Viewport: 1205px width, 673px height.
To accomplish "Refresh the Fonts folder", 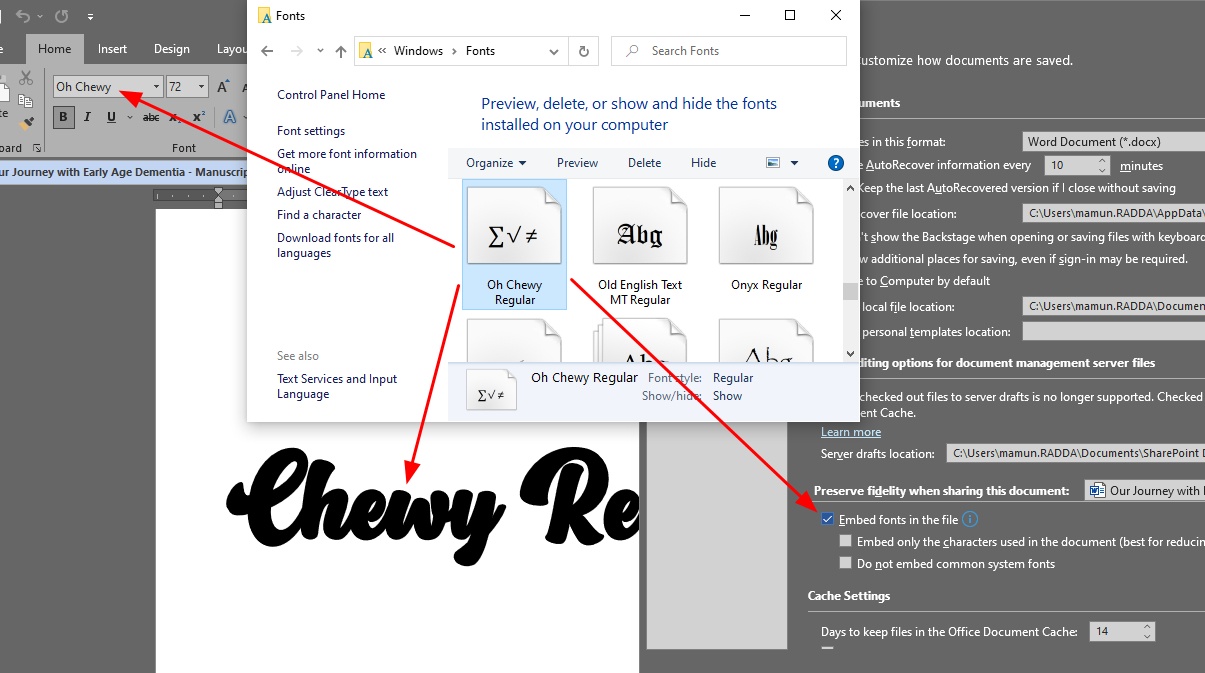I will 584,51.
